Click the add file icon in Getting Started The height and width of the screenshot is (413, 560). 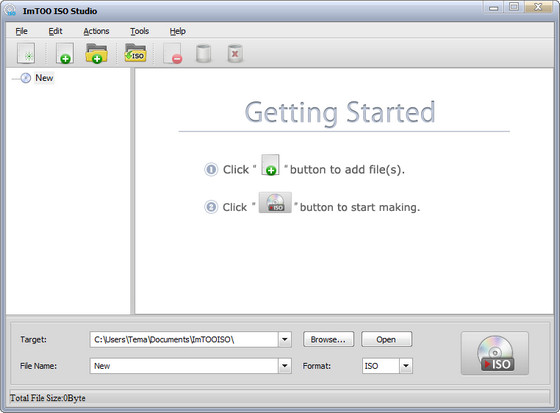pyautogui.click(x=270, y=165)
